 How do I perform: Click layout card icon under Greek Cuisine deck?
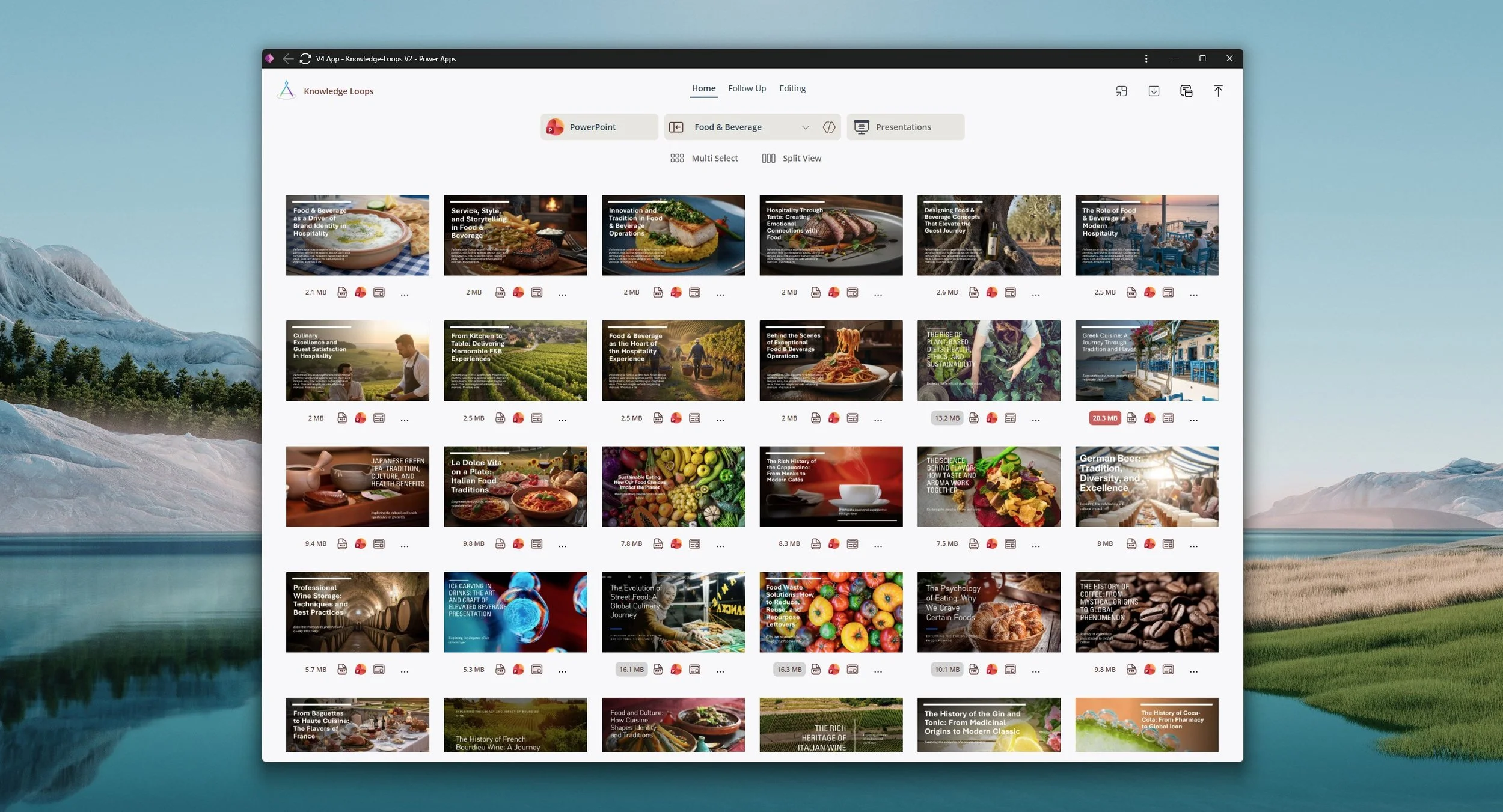click(1168, 418)
